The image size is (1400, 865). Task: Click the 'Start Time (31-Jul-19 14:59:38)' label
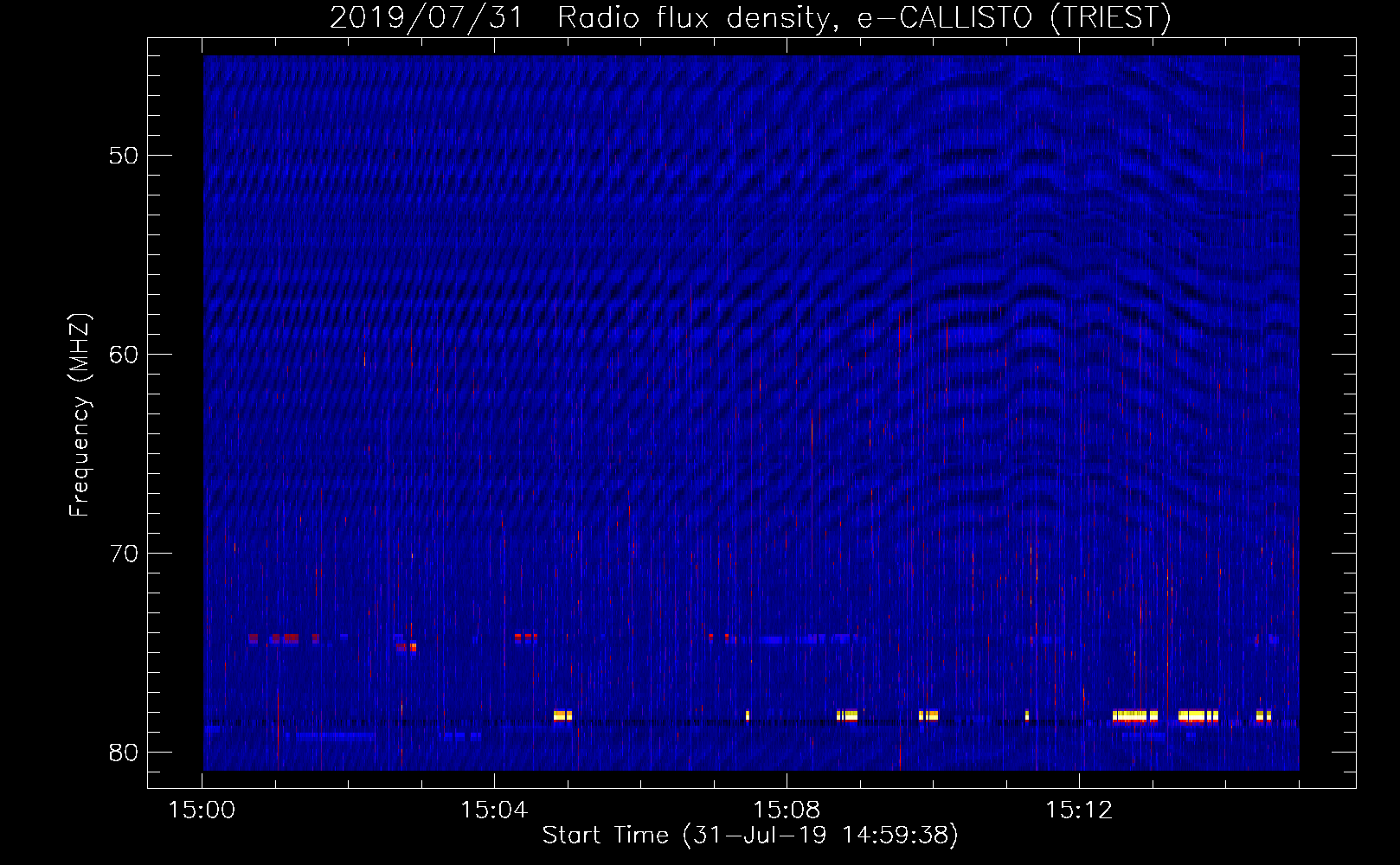pyautogui.click(x=750, y=836)
